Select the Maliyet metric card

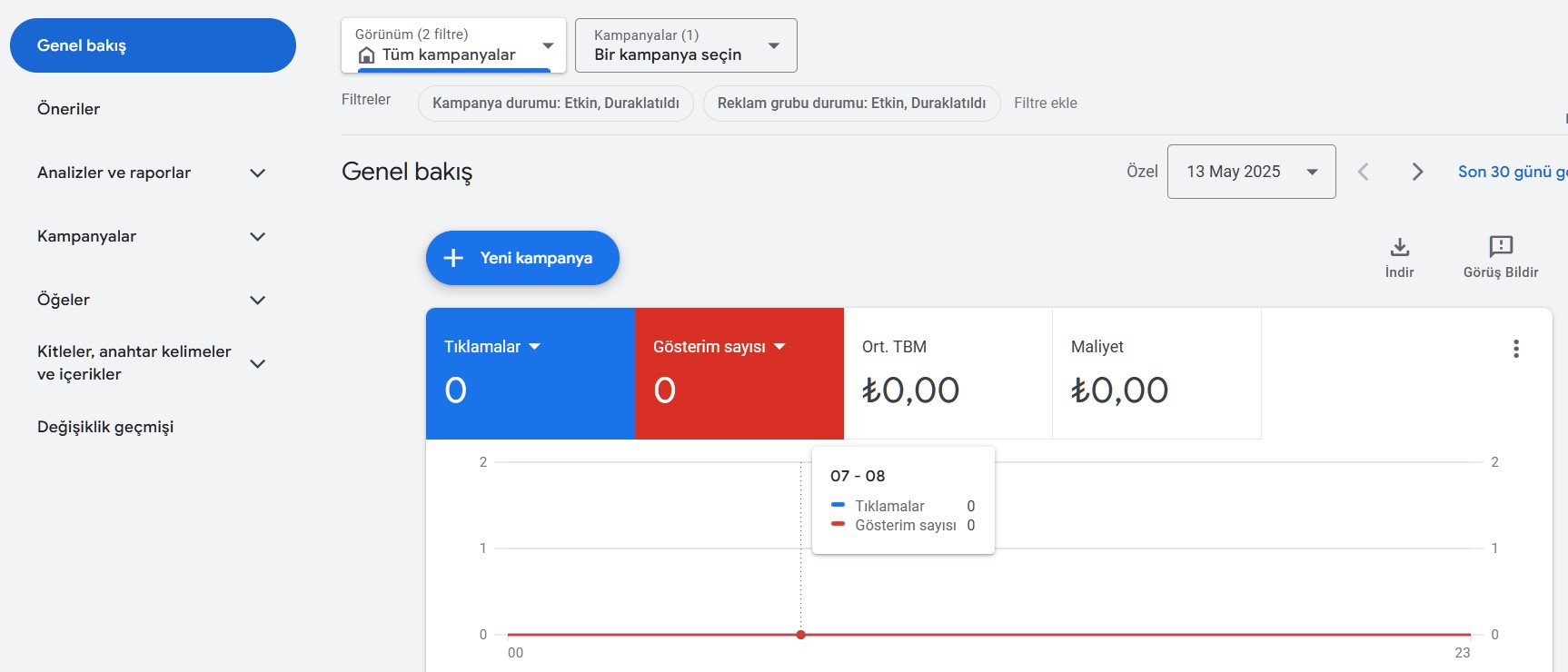pos(1156,373)
